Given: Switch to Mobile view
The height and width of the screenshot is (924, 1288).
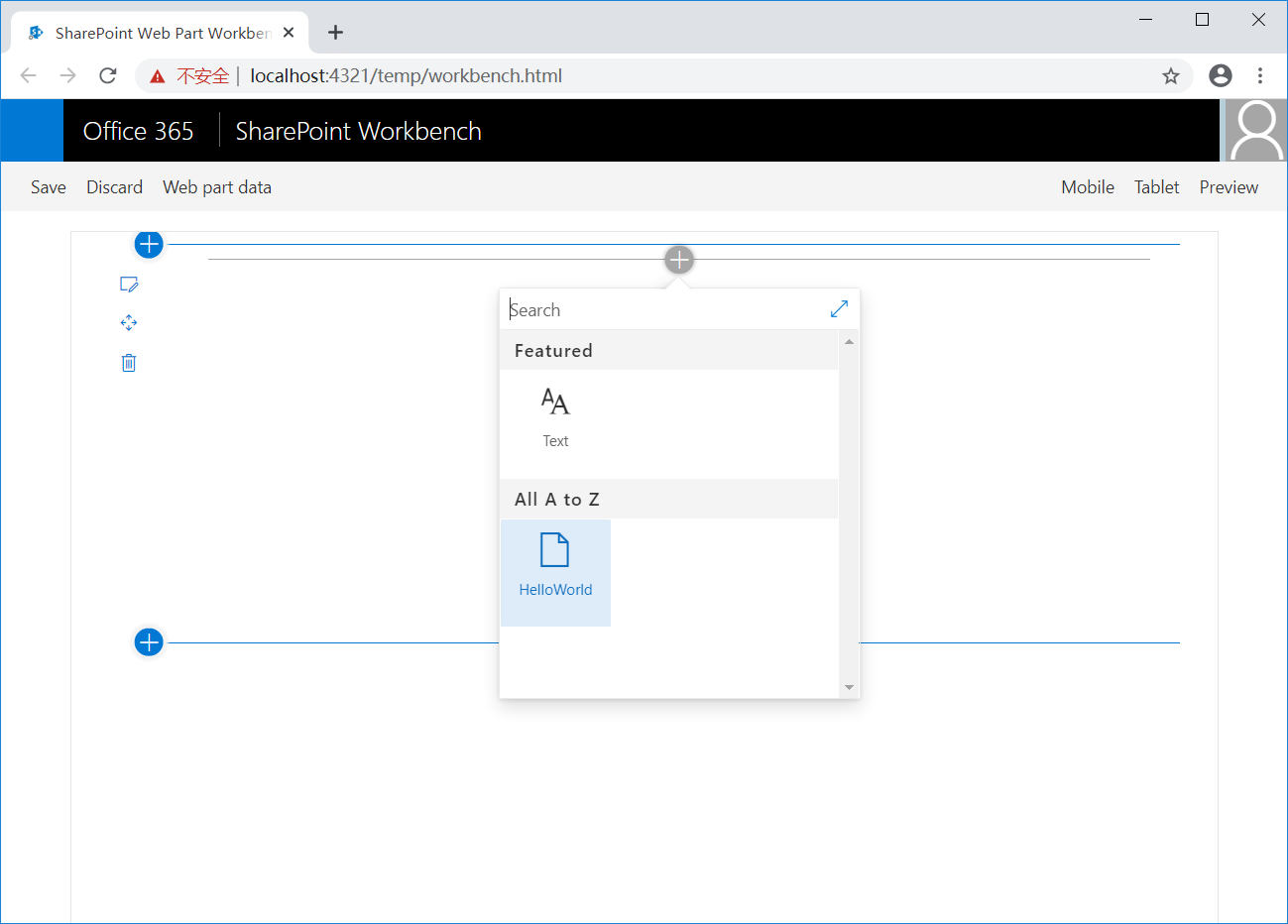Looking at the screenshot, I should (1088, 187).
